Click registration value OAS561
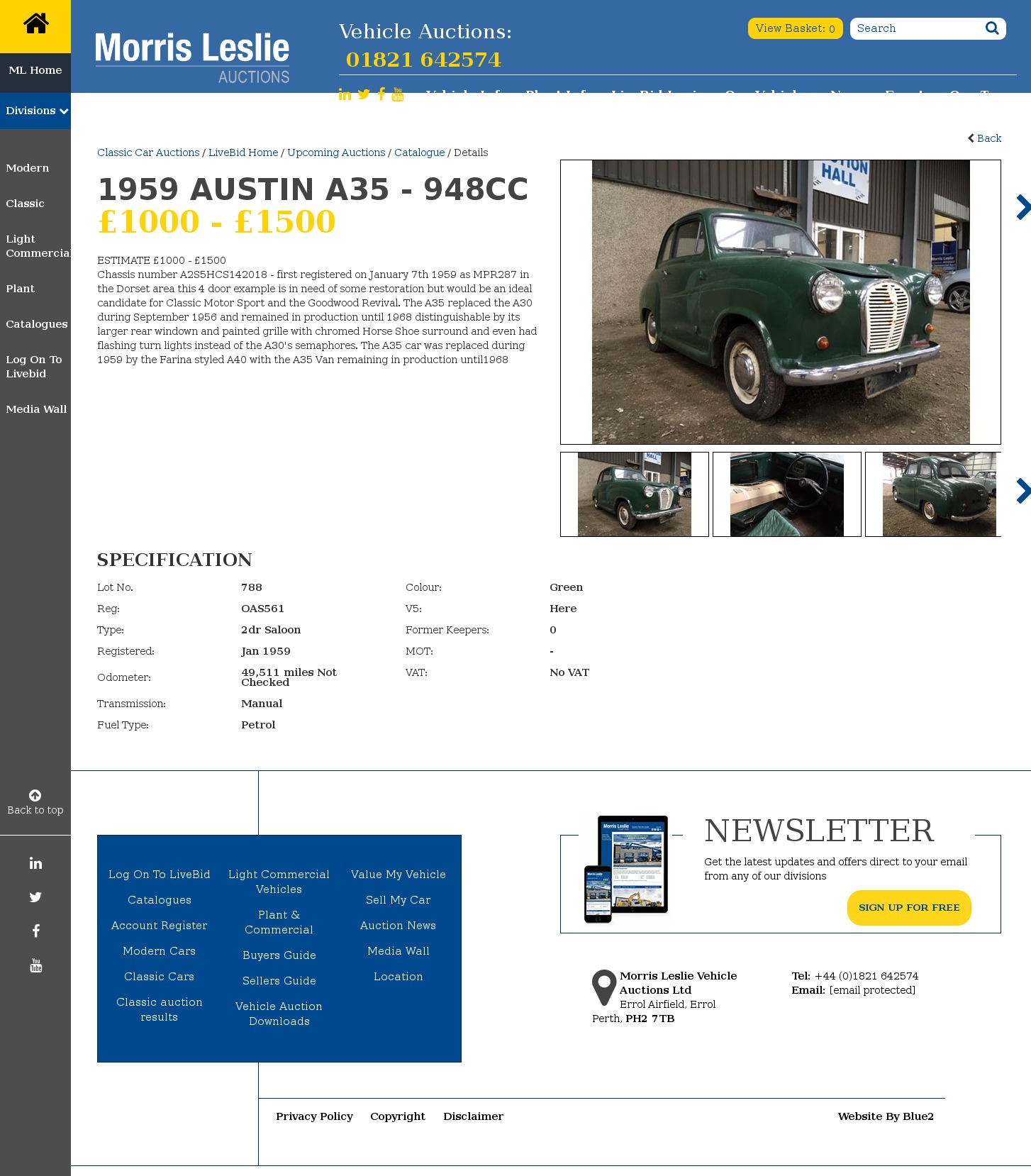The height and width of the screenshot is (1176, 1031). tap(262, 609)
